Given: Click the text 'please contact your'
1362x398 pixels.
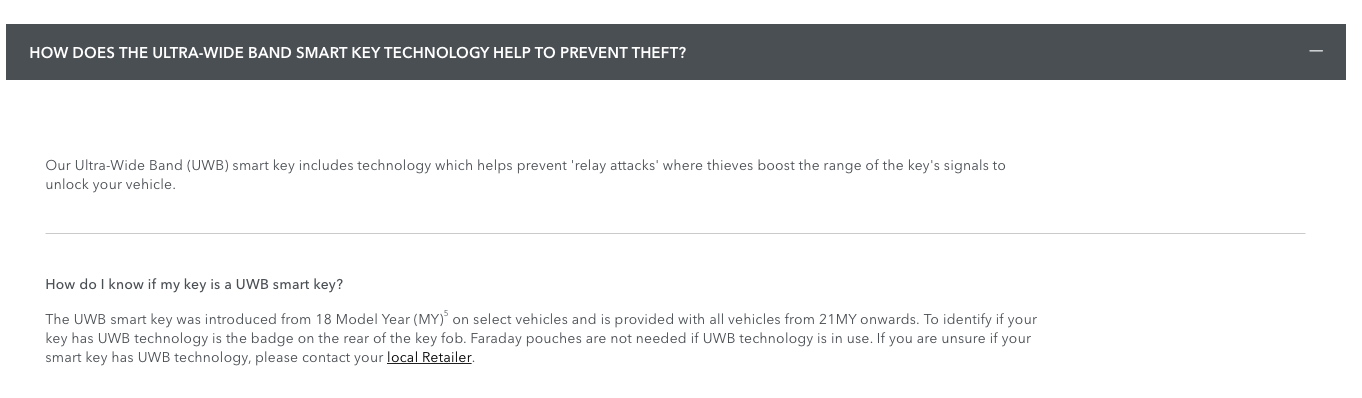Looking at the screenshot, I should (318, 357).
